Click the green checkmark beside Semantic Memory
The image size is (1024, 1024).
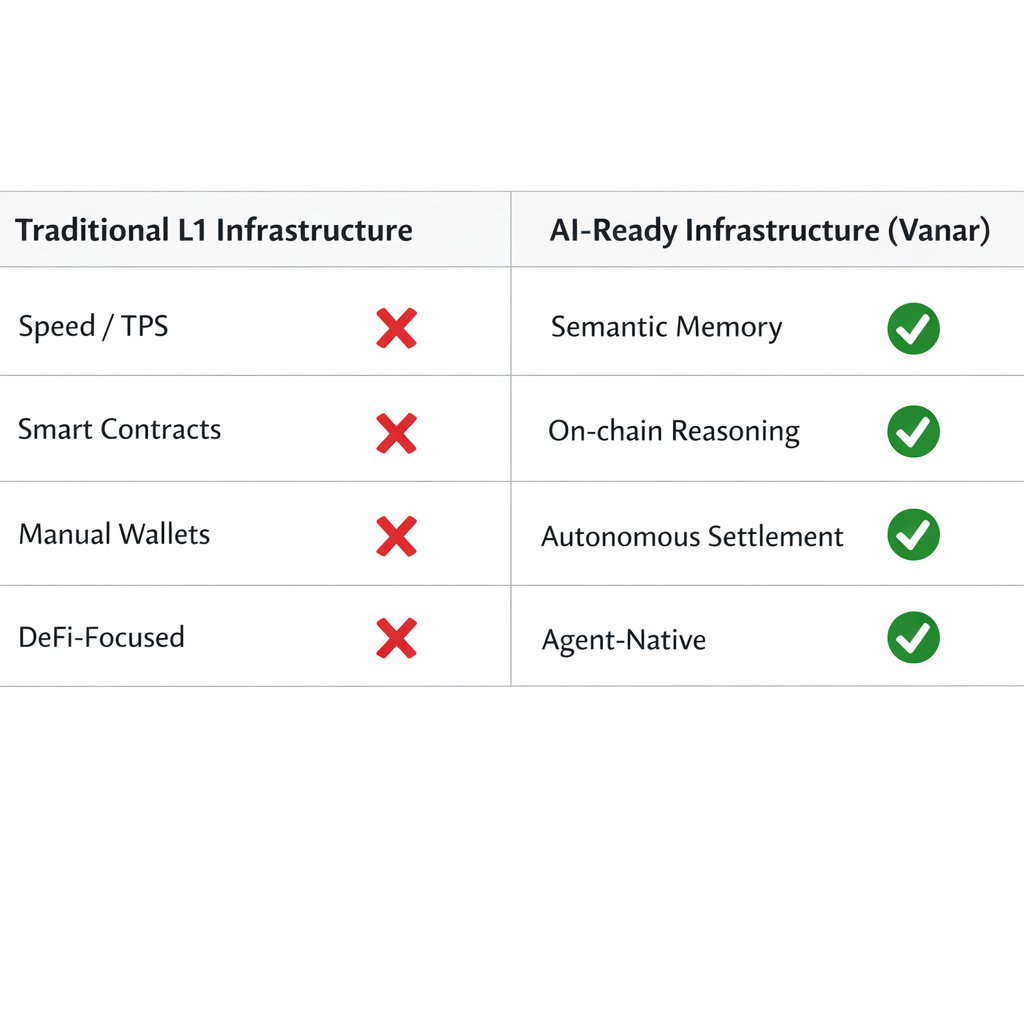[x=913, y=329]
